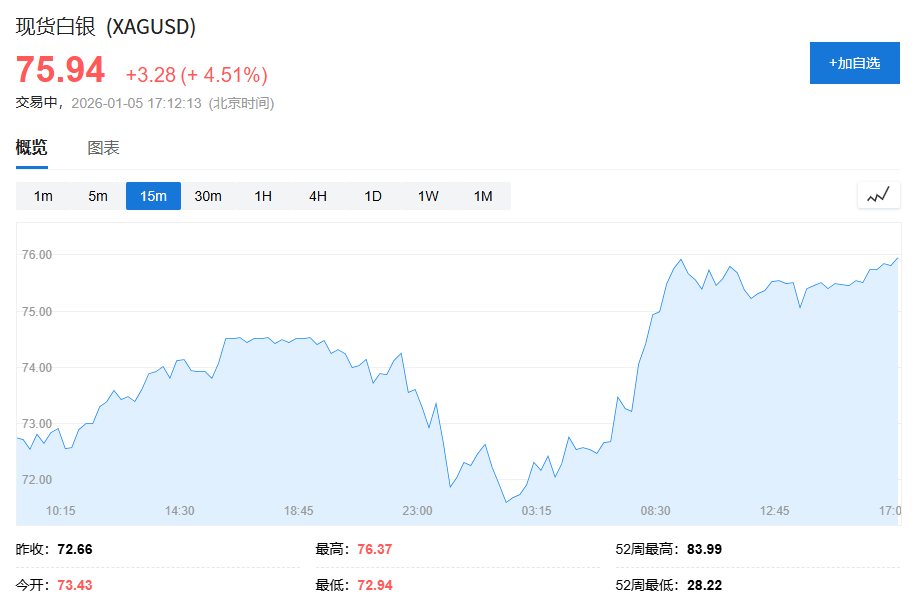Click the line chart type icon
918x600 pixels.
click(878, 196)
